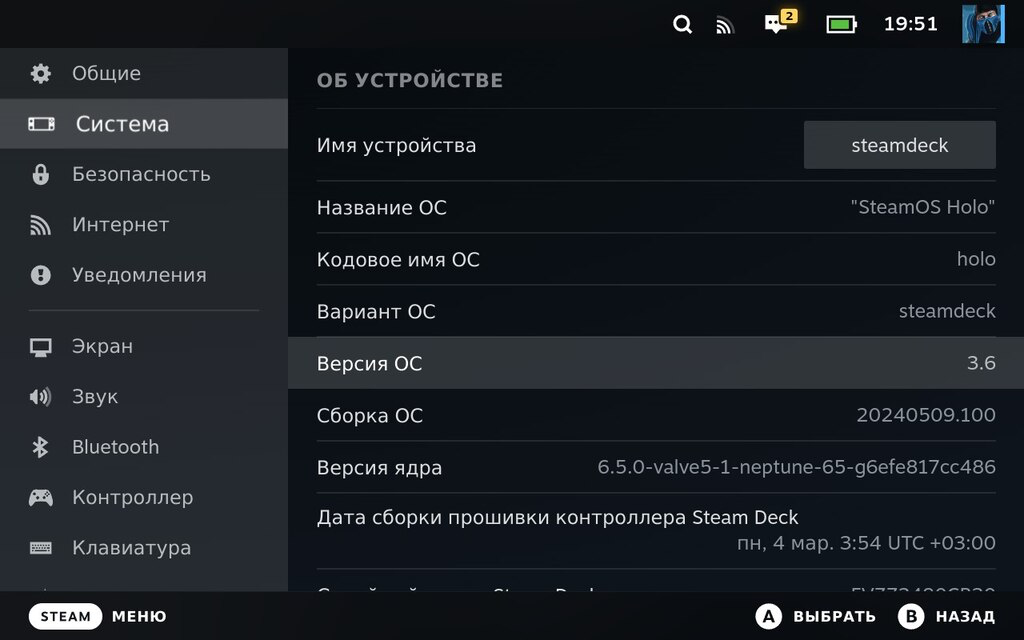Click the network signal status icon
1024x640 pixels.
[725, 25]
